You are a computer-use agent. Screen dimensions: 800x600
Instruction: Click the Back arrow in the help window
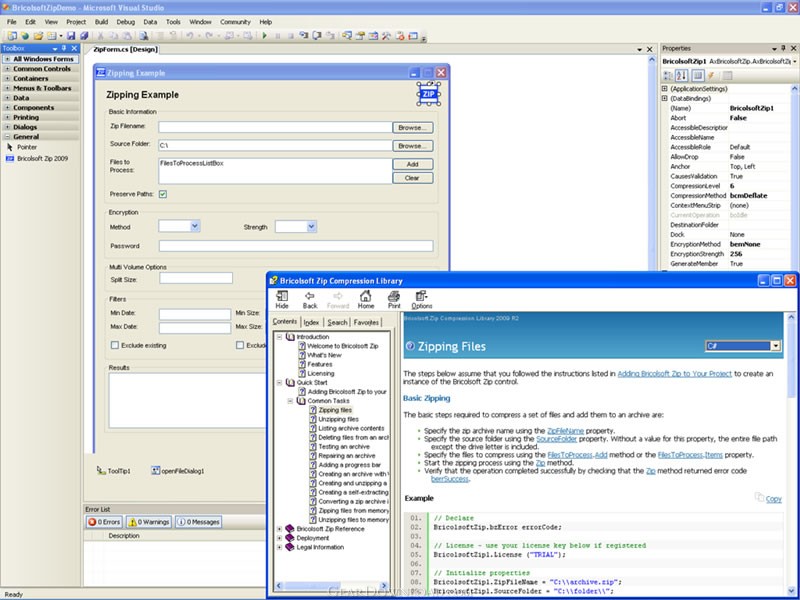click(x=310, y=299)
